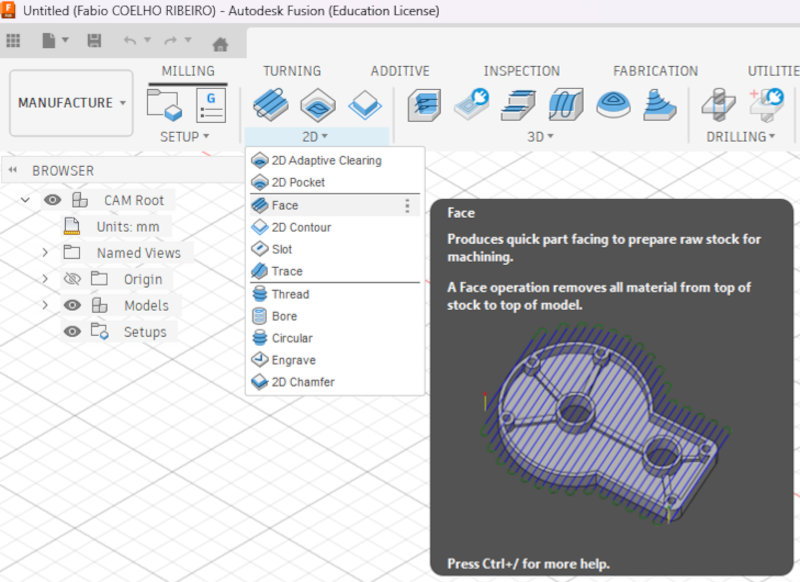The width and height of the screenshot is (800, 582).
Task: Open the Redo history dropdown arrow
Action: tap(188, 39)
